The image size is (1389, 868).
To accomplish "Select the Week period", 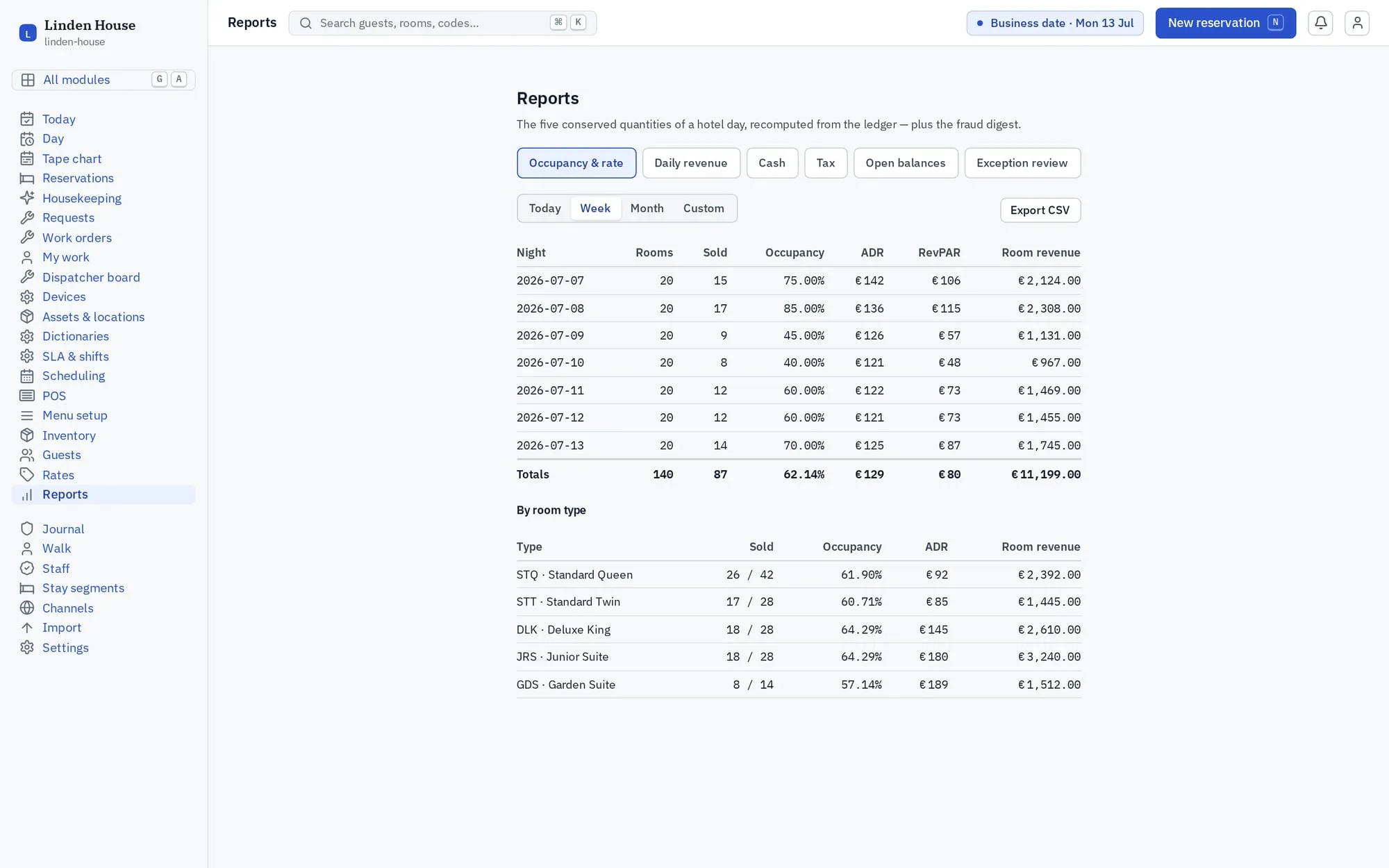I will pos(595,208).
